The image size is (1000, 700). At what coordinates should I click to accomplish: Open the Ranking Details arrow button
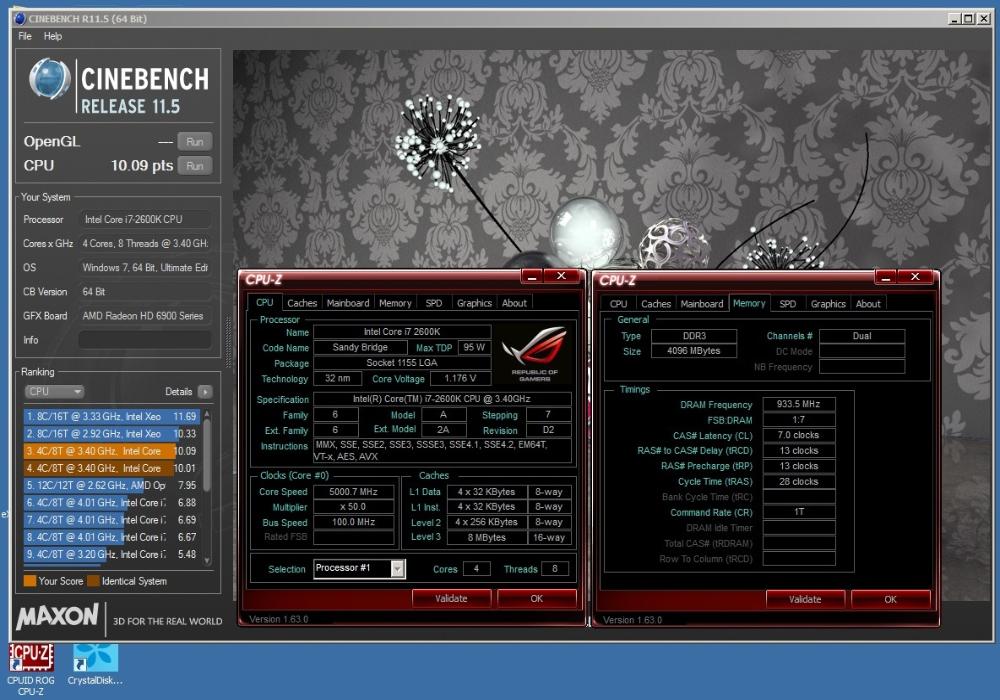[205, 391]
